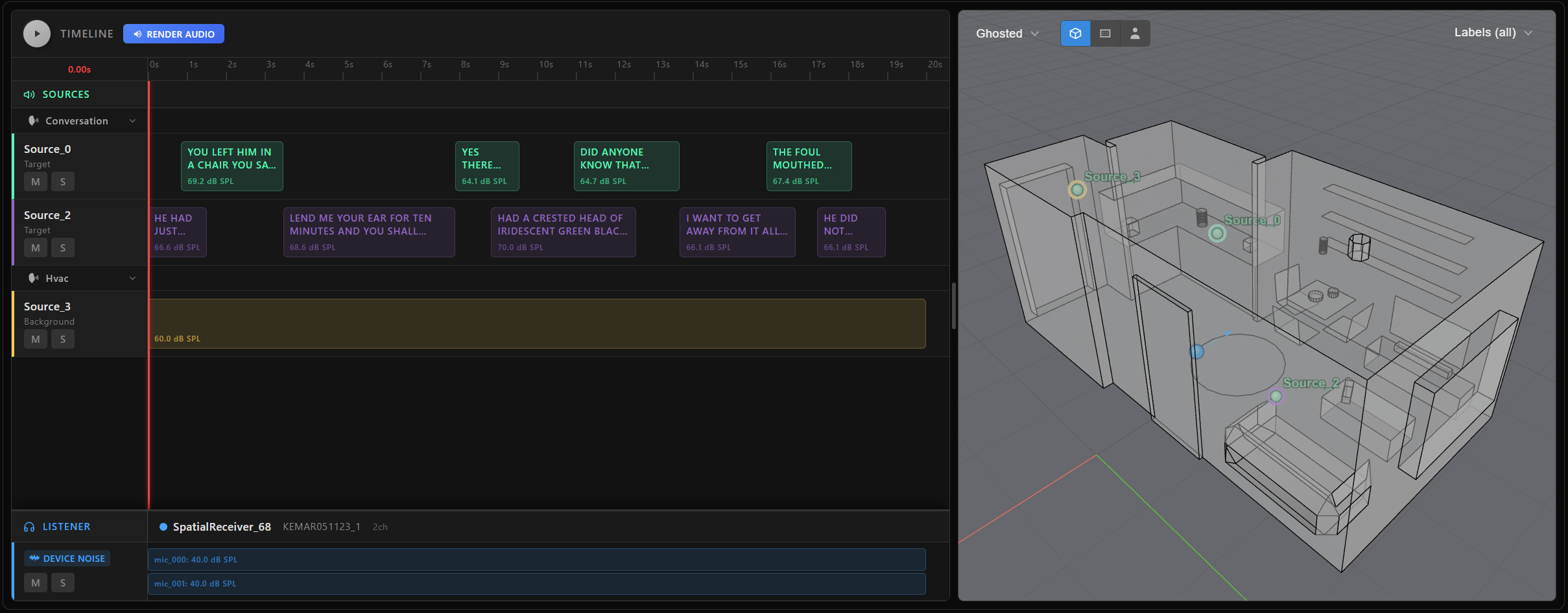Click the SOURCES section header

pos(65,95)
